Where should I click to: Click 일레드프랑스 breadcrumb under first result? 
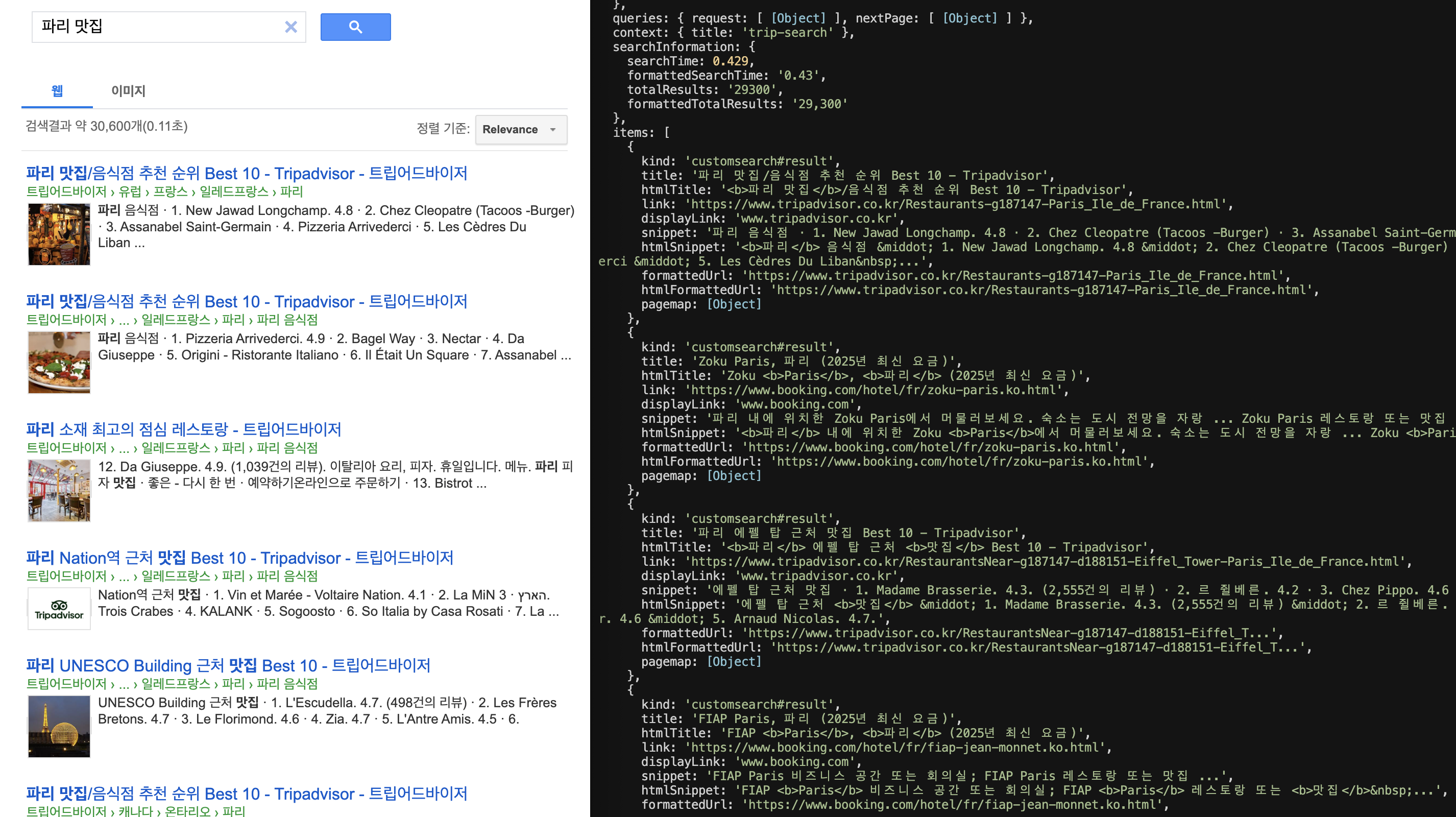(234, 191)
